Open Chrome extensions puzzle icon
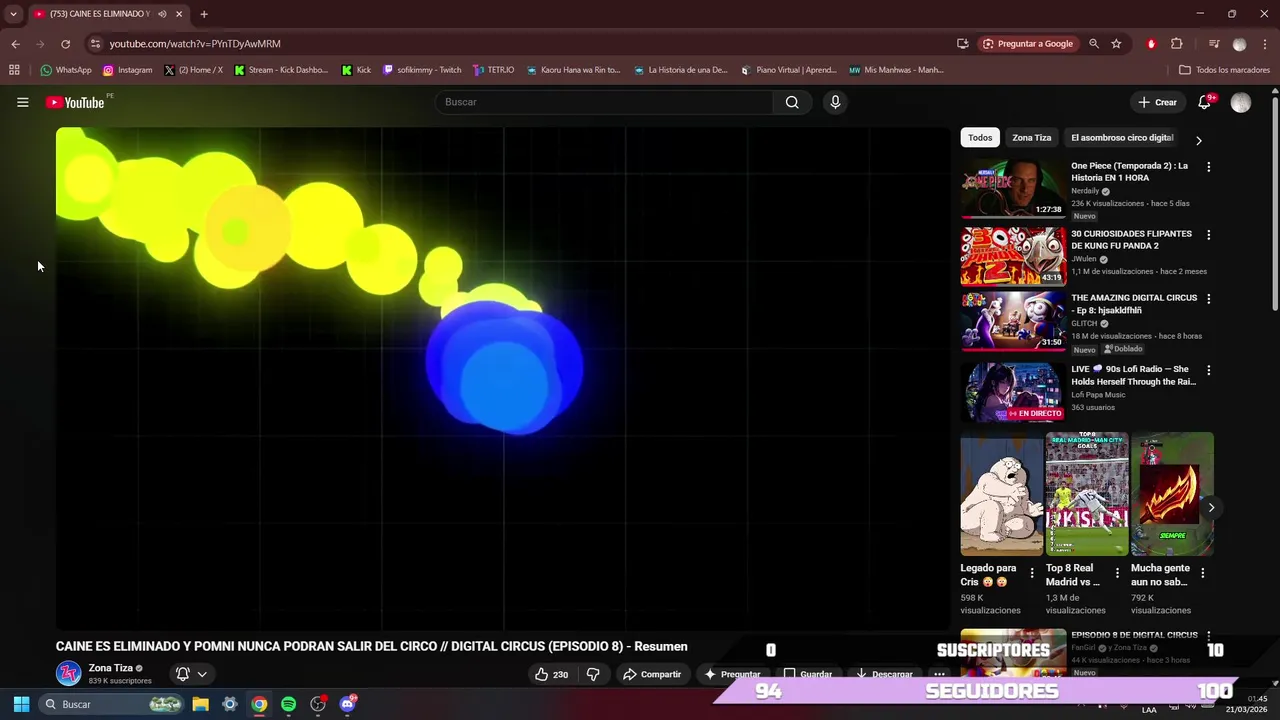1280x720 pixels. coord(1177,44)
